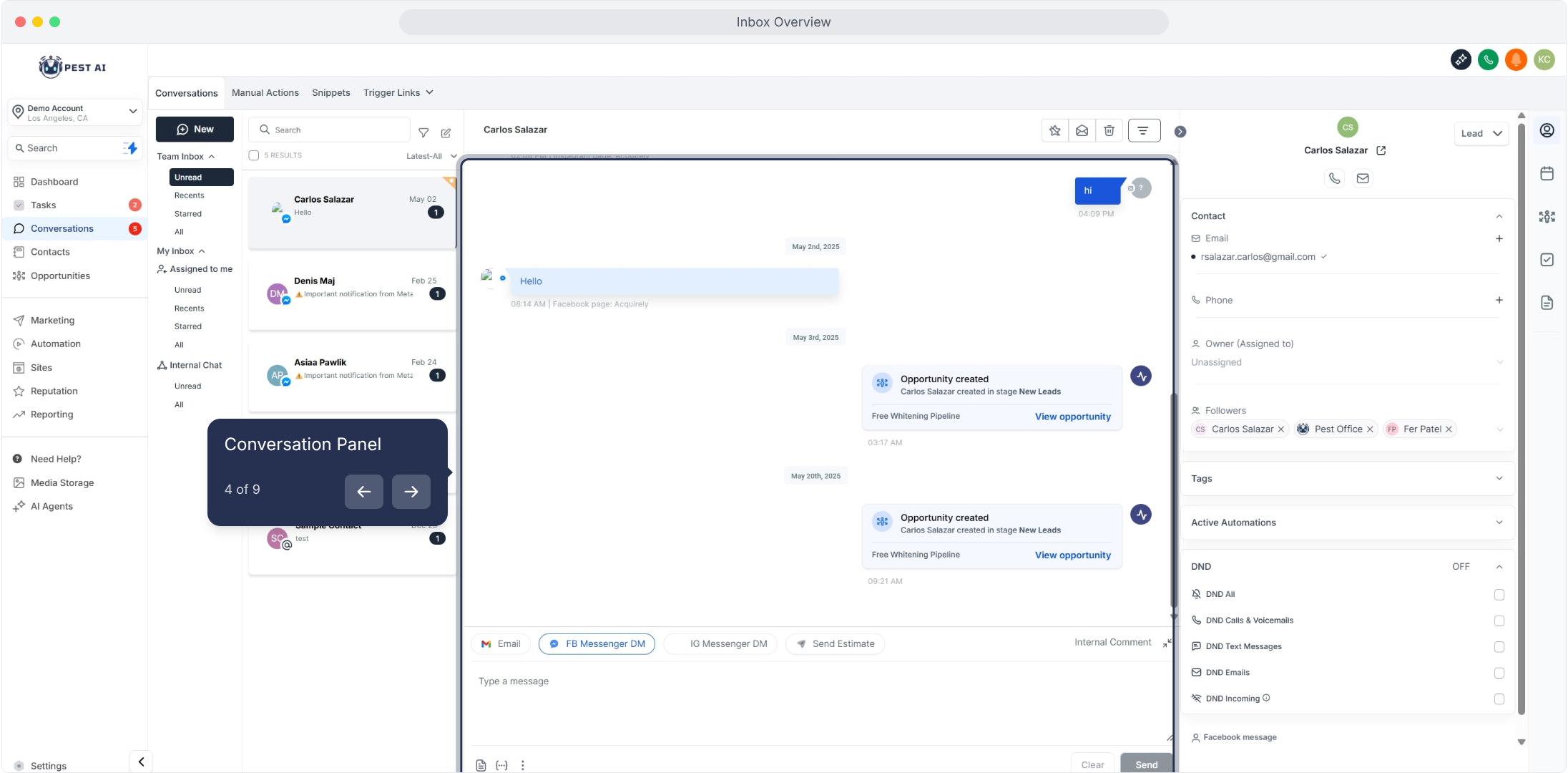This screenshot has height=773, width=1568.
Task: Open KC user avatar menu
Action: pos(1544,59)
